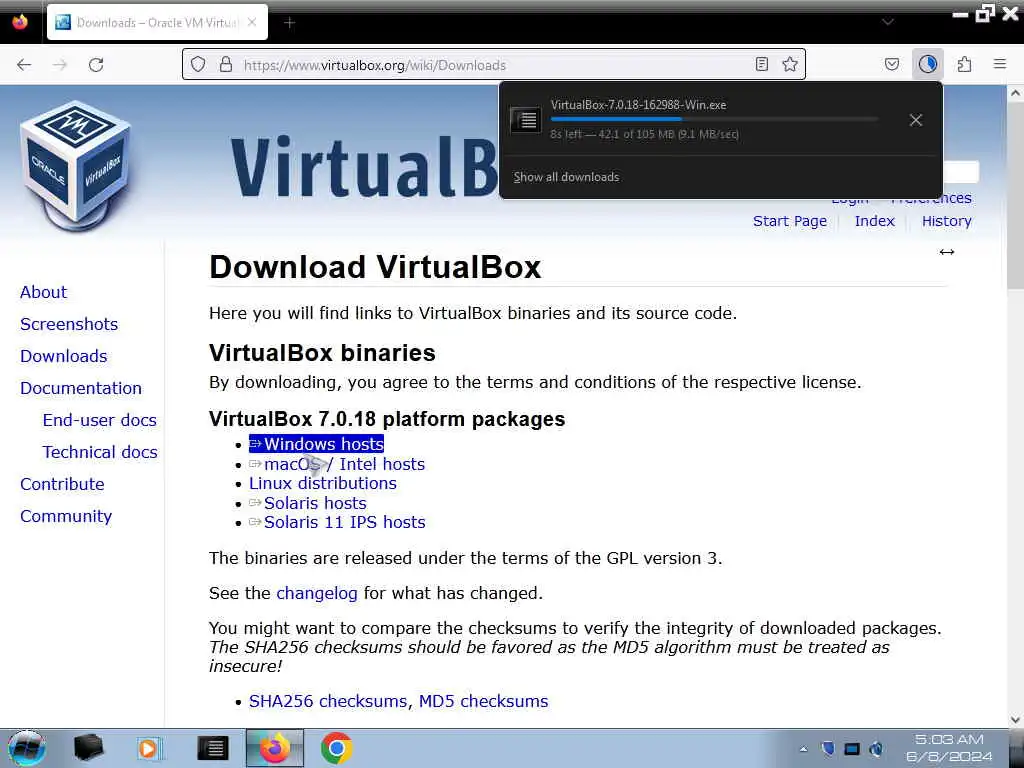
Task: Open About in the sidebar
Action: click(43, 292)
